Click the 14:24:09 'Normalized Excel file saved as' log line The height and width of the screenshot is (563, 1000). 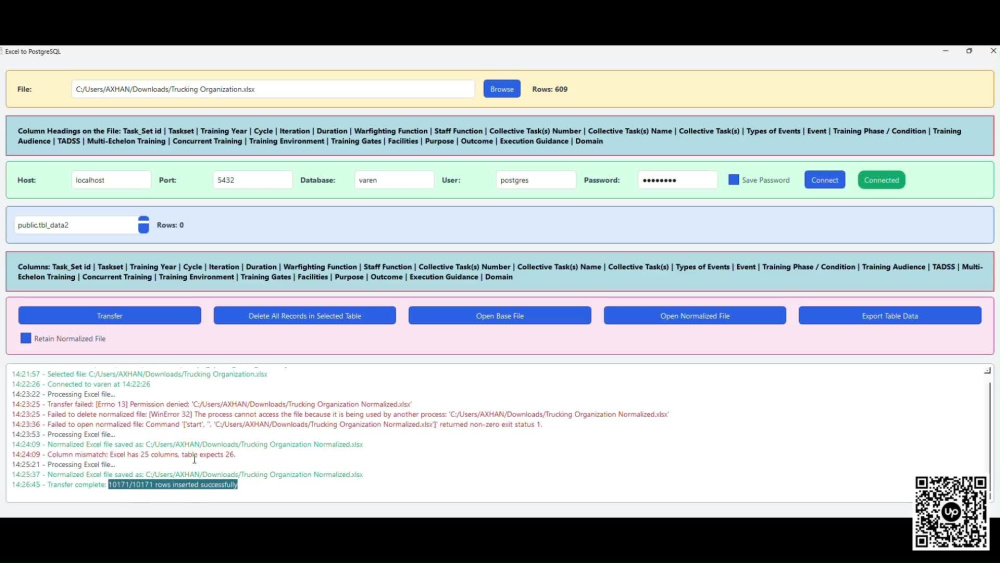coord(188,444)
